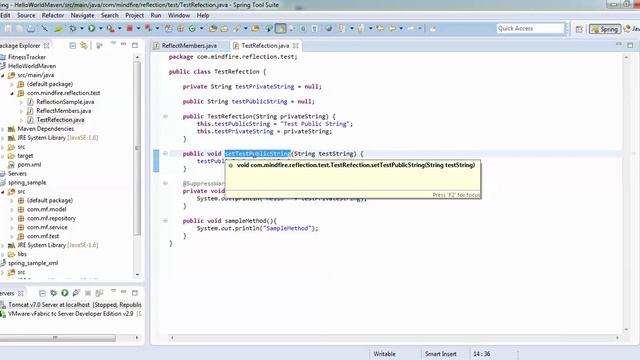Click the Open Perspective icon
The width and height of the screenshot is (640, 360).
click(579, 29)
